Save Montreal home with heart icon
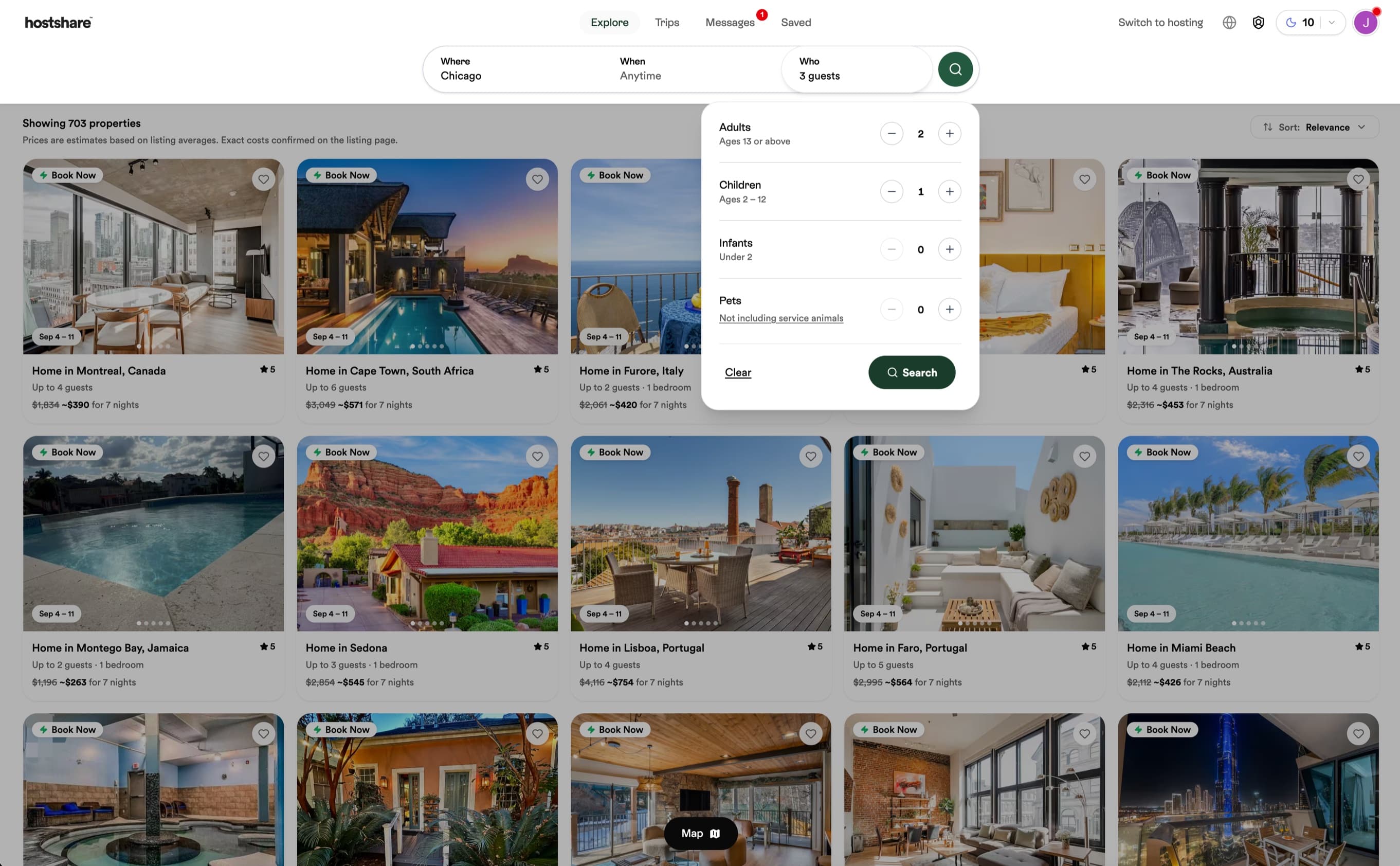The height and width of the screenshot is (866, 1400). coord(263,179)
